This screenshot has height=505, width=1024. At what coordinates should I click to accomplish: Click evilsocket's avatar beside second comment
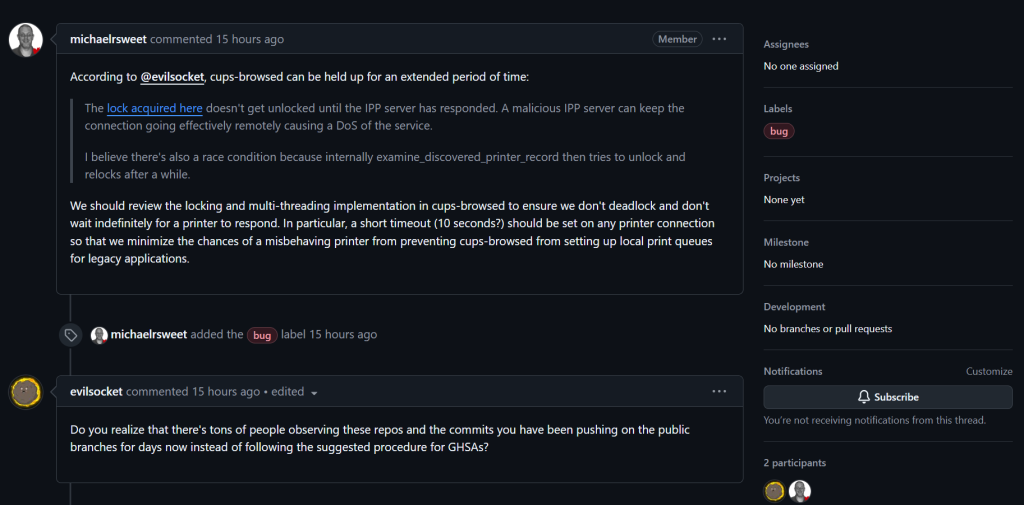25,392
